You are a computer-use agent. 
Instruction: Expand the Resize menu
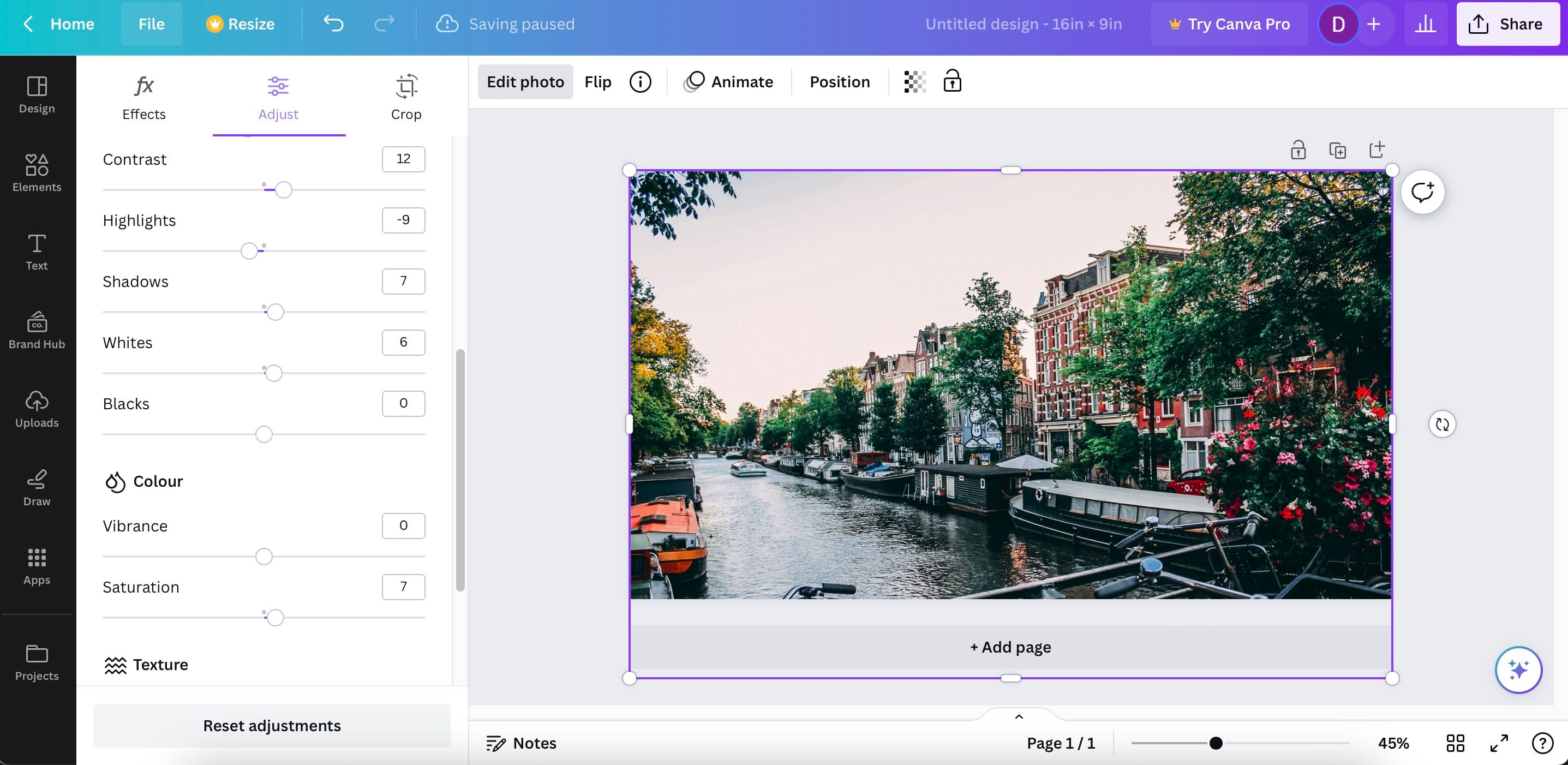[x=239, y=23]
